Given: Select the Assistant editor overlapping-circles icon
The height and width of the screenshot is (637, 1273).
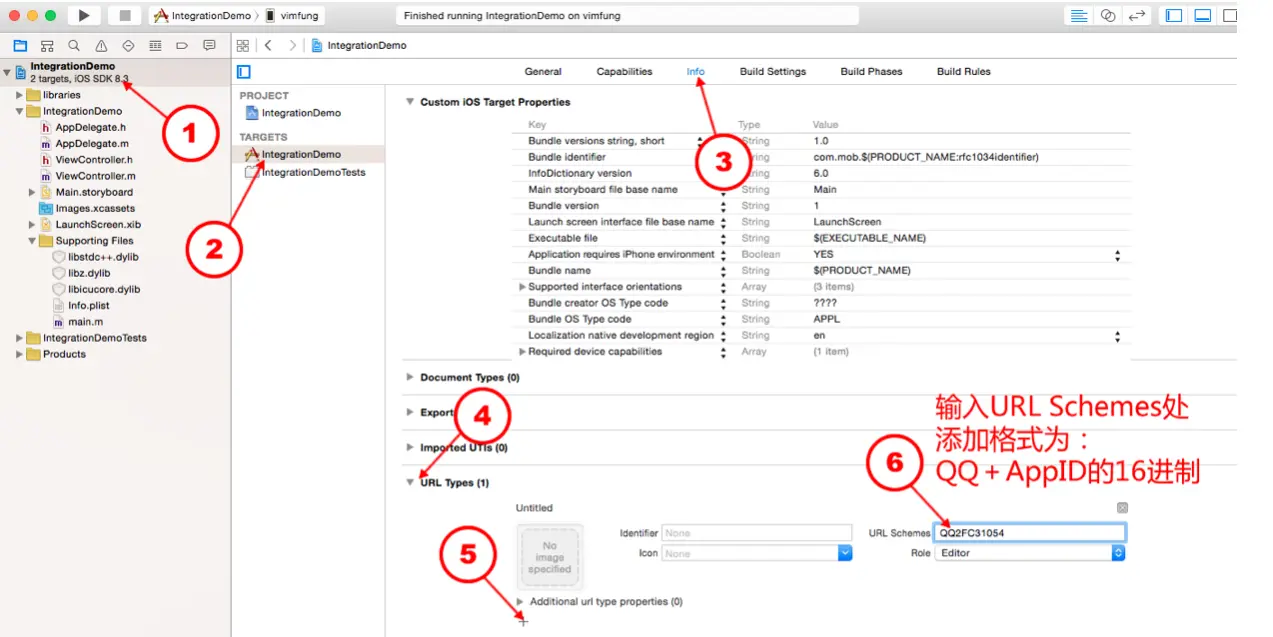Looking at the screenshot, I should (x=1108, y=16).
